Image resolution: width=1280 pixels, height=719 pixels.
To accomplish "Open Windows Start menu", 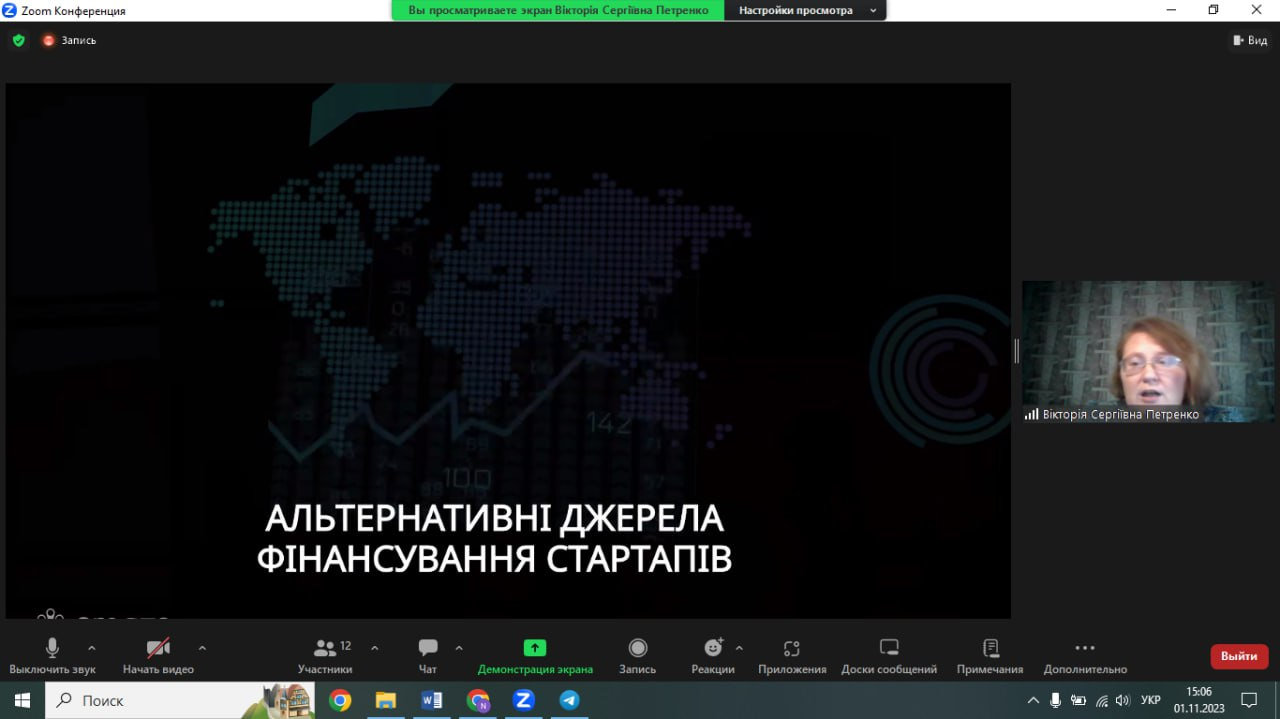I will [22, 700].
